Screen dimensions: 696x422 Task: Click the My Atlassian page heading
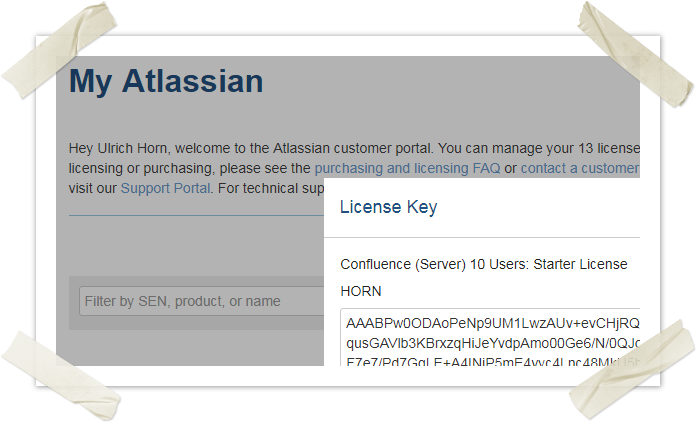pyautogui.click(x=166, y=82)
